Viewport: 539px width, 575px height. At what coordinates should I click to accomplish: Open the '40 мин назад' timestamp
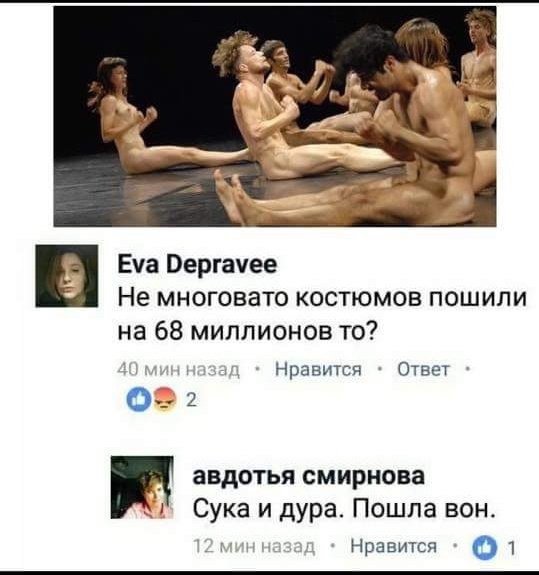178,369
